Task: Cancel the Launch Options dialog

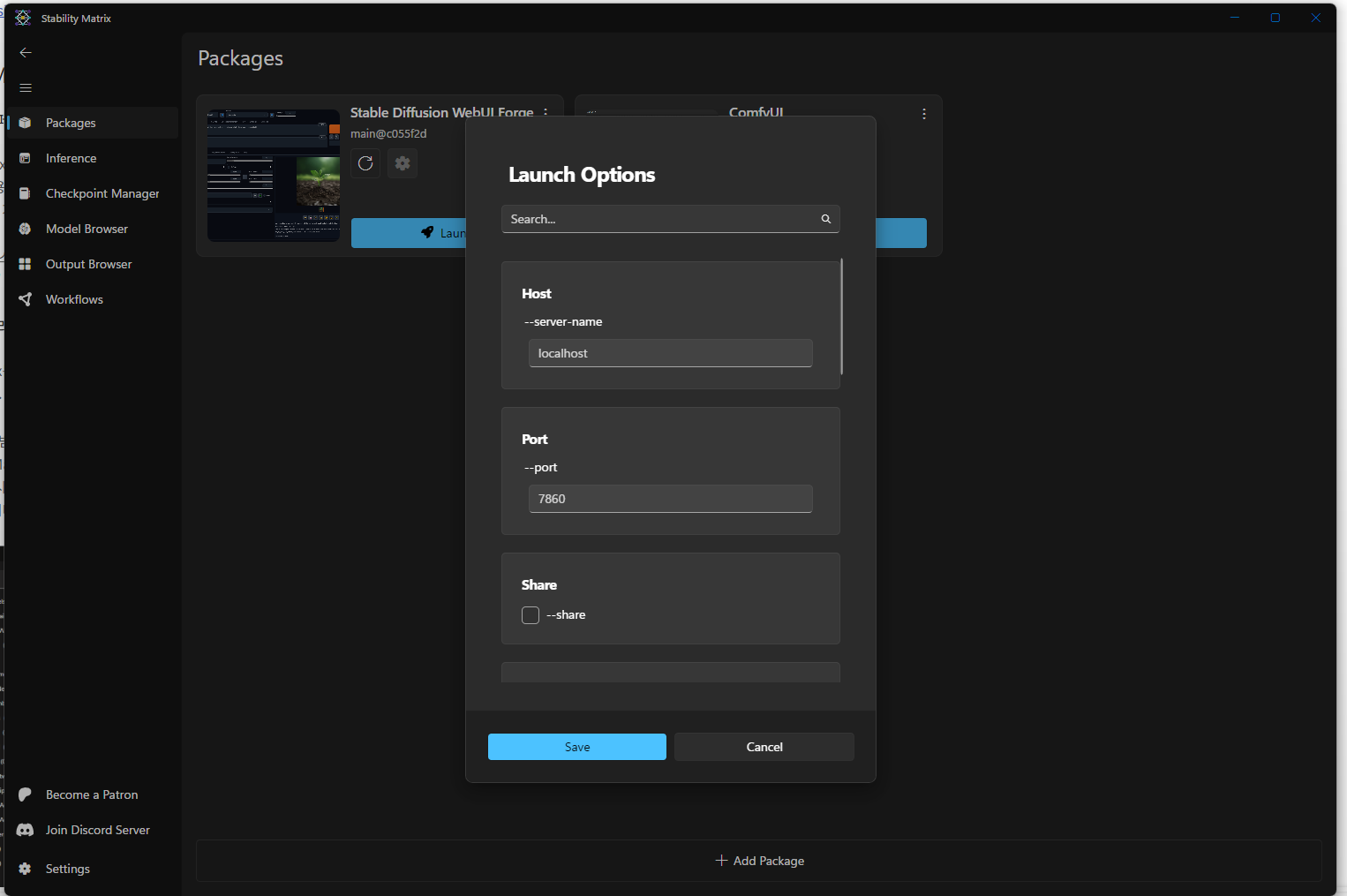Action: (x=764, y=747)
